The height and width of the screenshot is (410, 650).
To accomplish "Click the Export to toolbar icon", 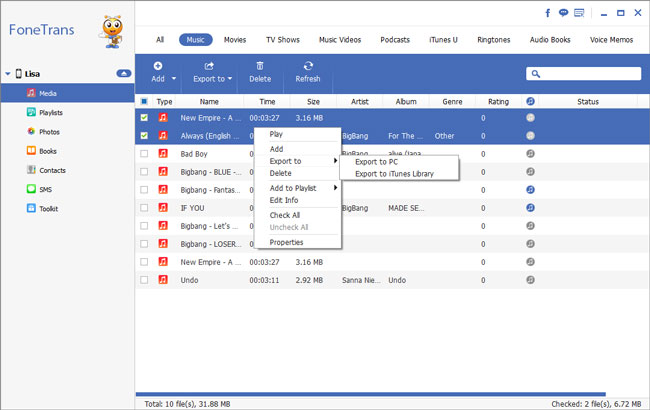I will click(x=209, y=66).
